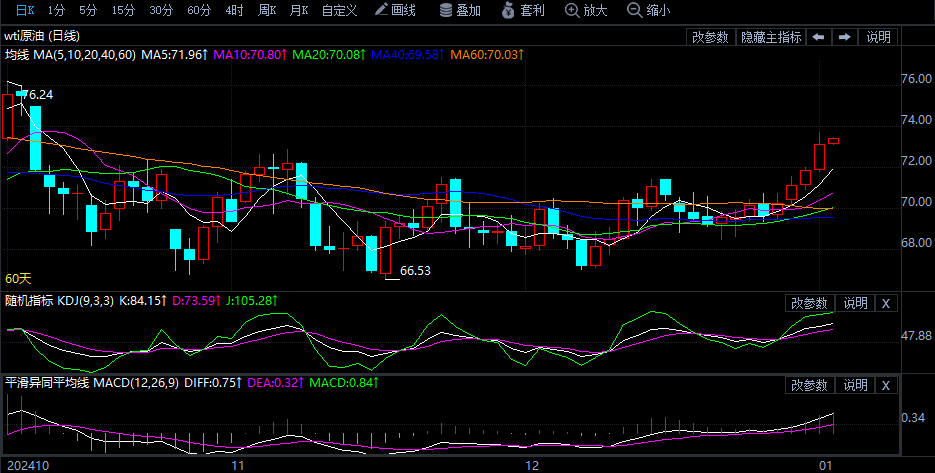The height and width of the screenshot is (473, 935).
Task: Click 改参数 in the KDJ panel
Action: pos(809,303)
